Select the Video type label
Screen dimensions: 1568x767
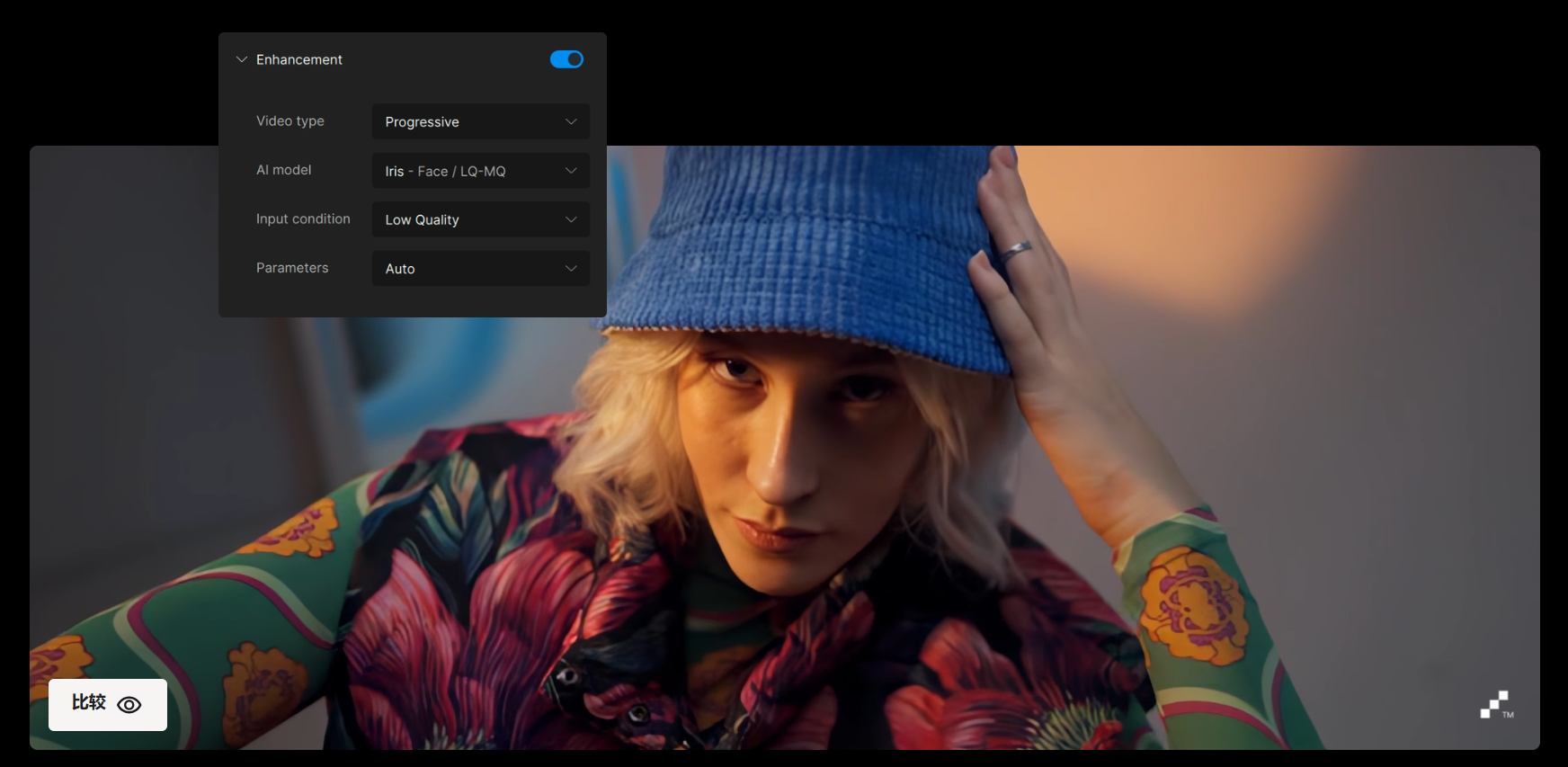pos(290,121)
